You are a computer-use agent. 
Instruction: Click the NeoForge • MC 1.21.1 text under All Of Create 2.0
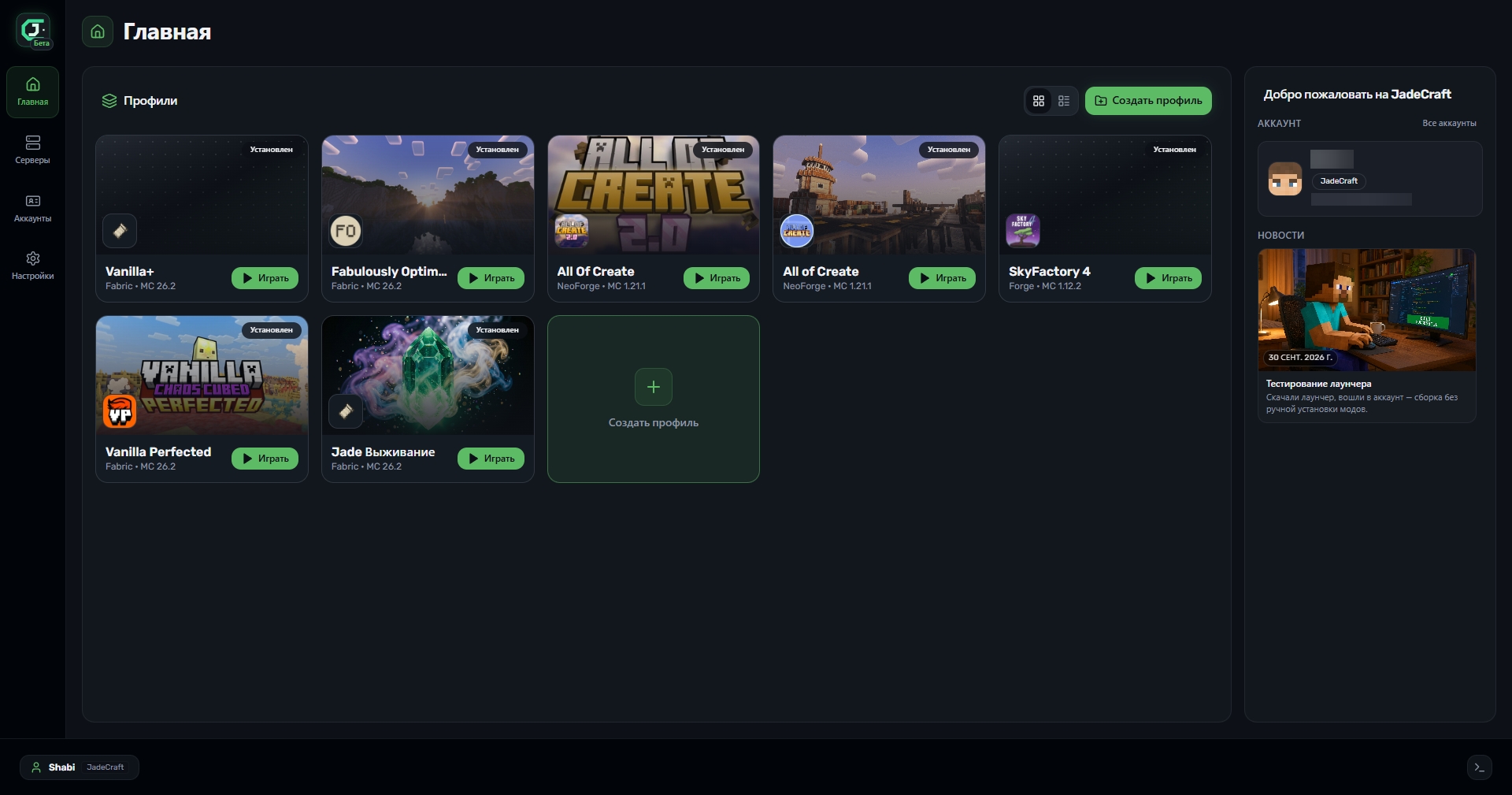click(601, 286)
